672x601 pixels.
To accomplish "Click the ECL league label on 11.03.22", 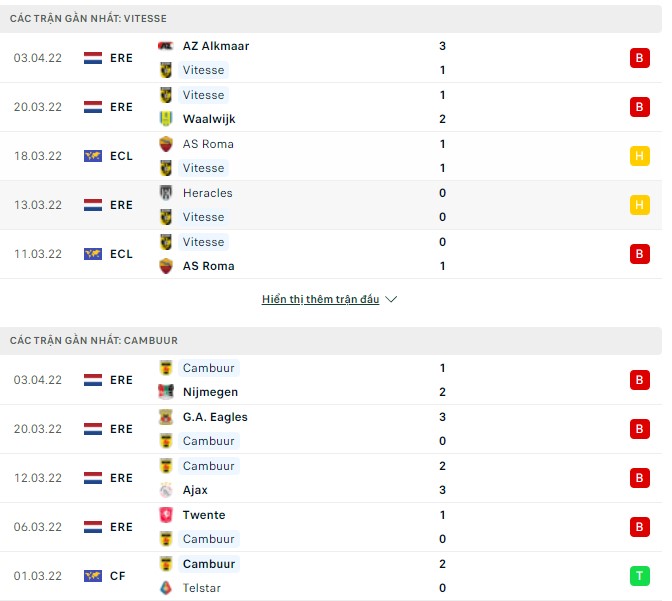I will pyautogui.click(x=121, y=254).
